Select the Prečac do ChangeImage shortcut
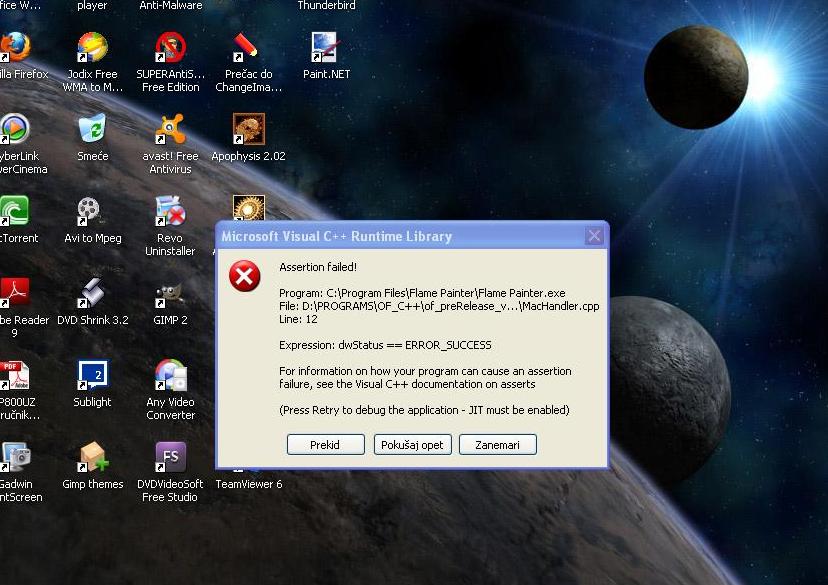 (248, 47)
